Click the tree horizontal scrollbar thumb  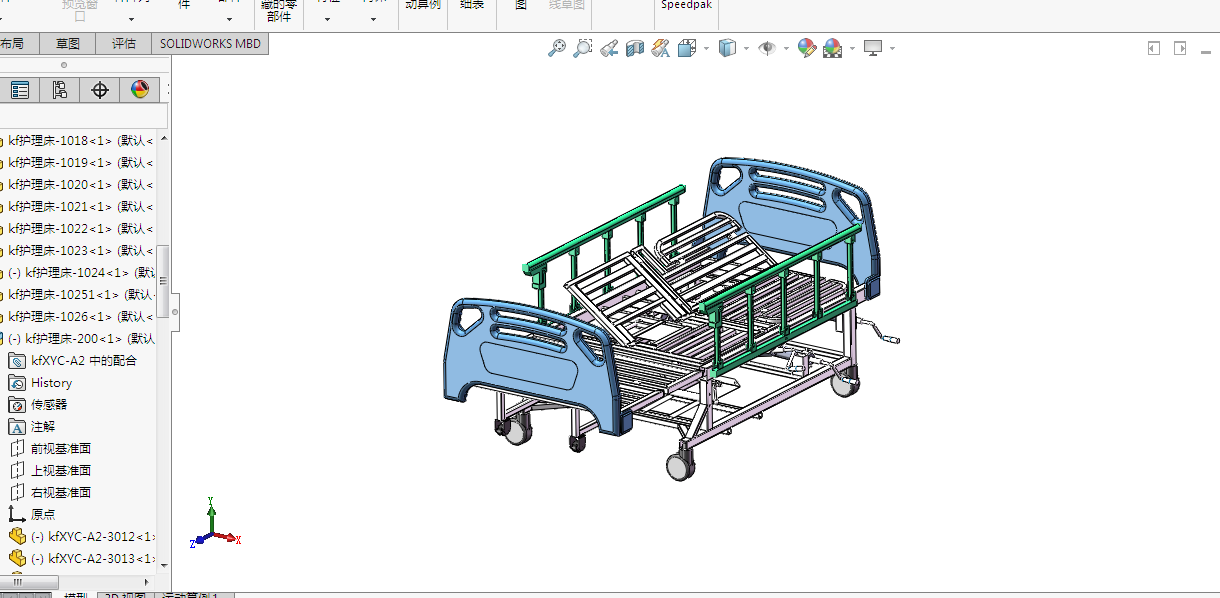[x=30, y=581]
